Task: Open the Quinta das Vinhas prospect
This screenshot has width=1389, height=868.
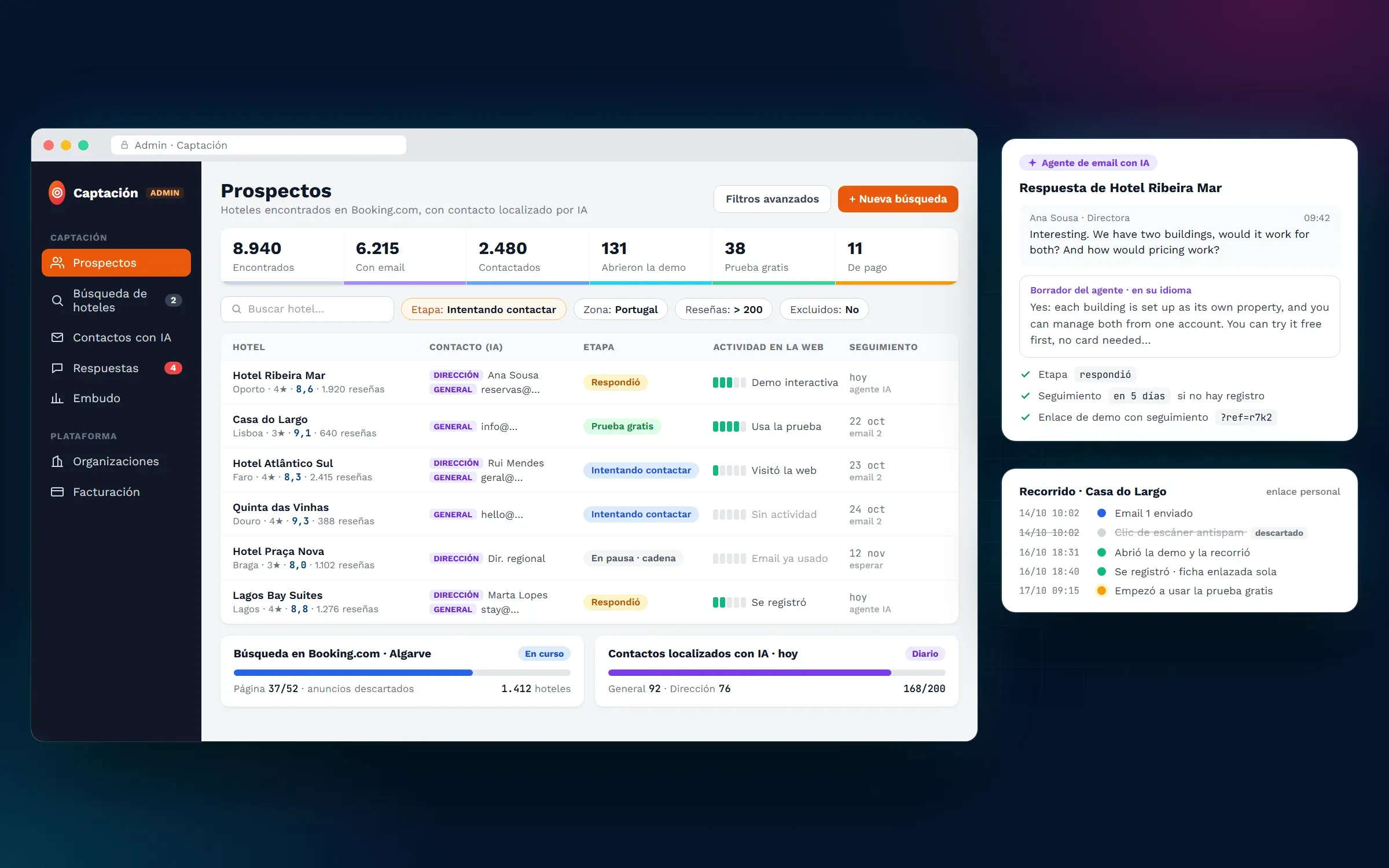Action: point(589,514)
